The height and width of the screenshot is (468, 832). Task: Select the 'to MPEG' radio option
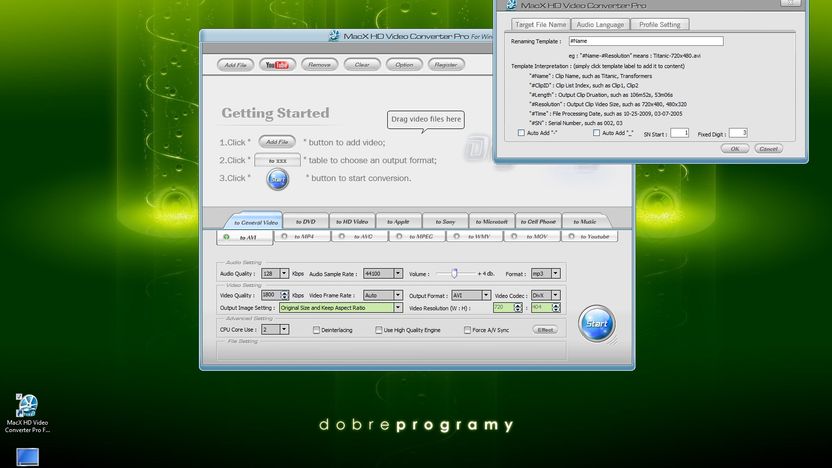(x=399, y=236)
